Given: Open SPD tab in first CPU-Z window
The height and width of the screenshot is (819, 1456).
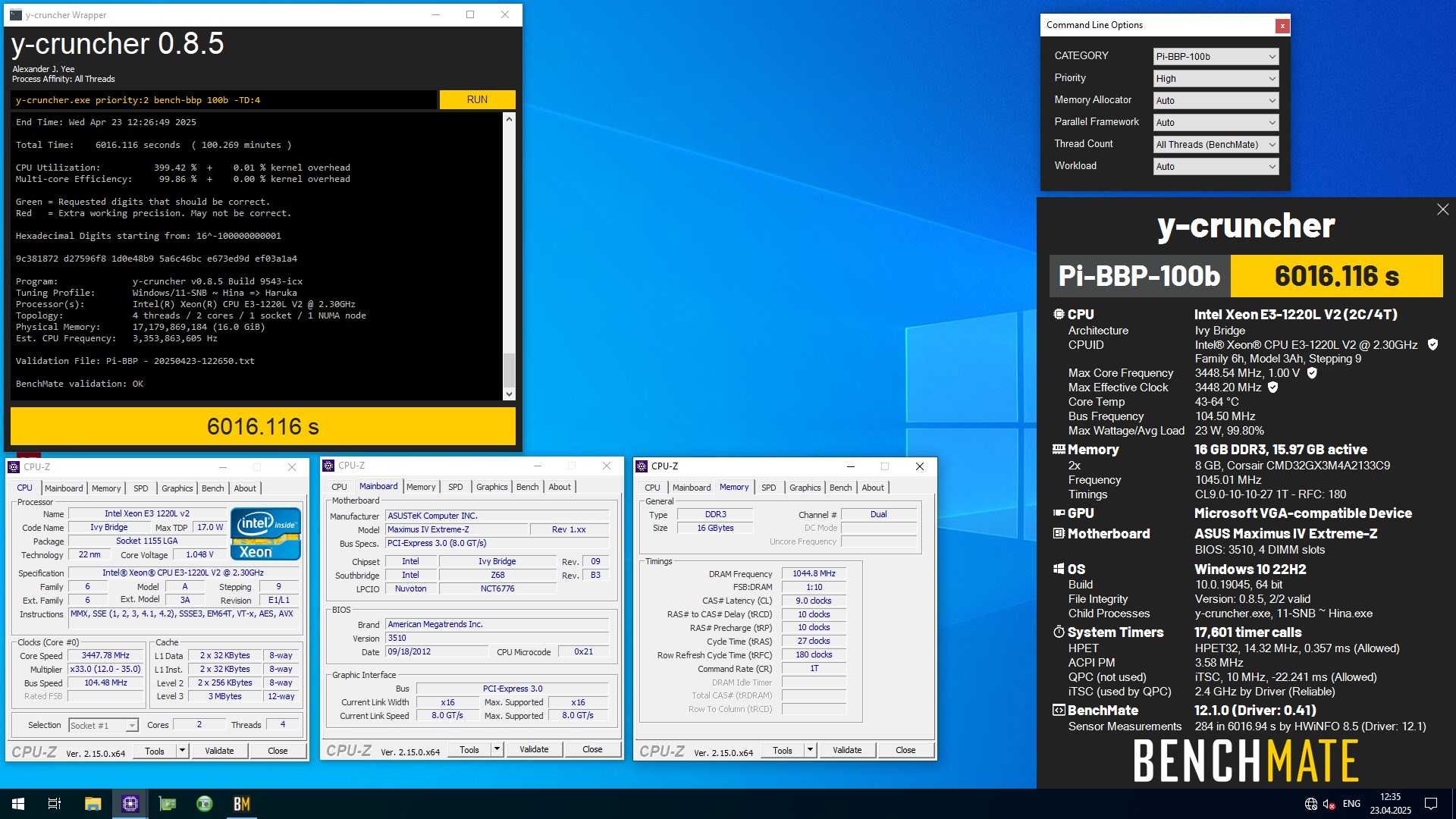Looking at the screenshot, I should [141, 488].
